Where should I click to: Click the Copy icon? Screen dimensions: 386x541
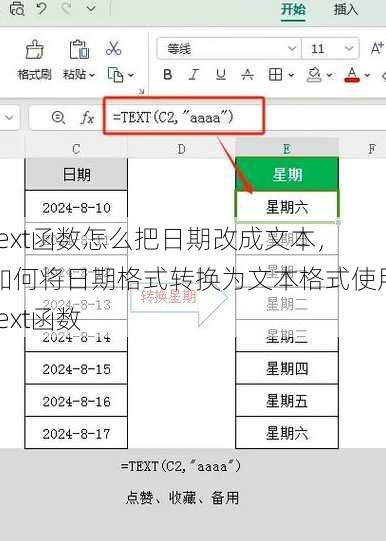[x=116, y=75]
